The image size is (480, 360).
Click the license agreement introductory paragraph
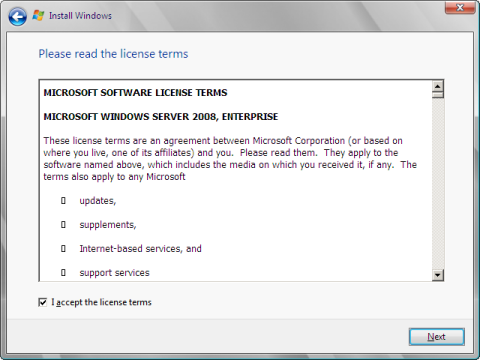[230, 159]
